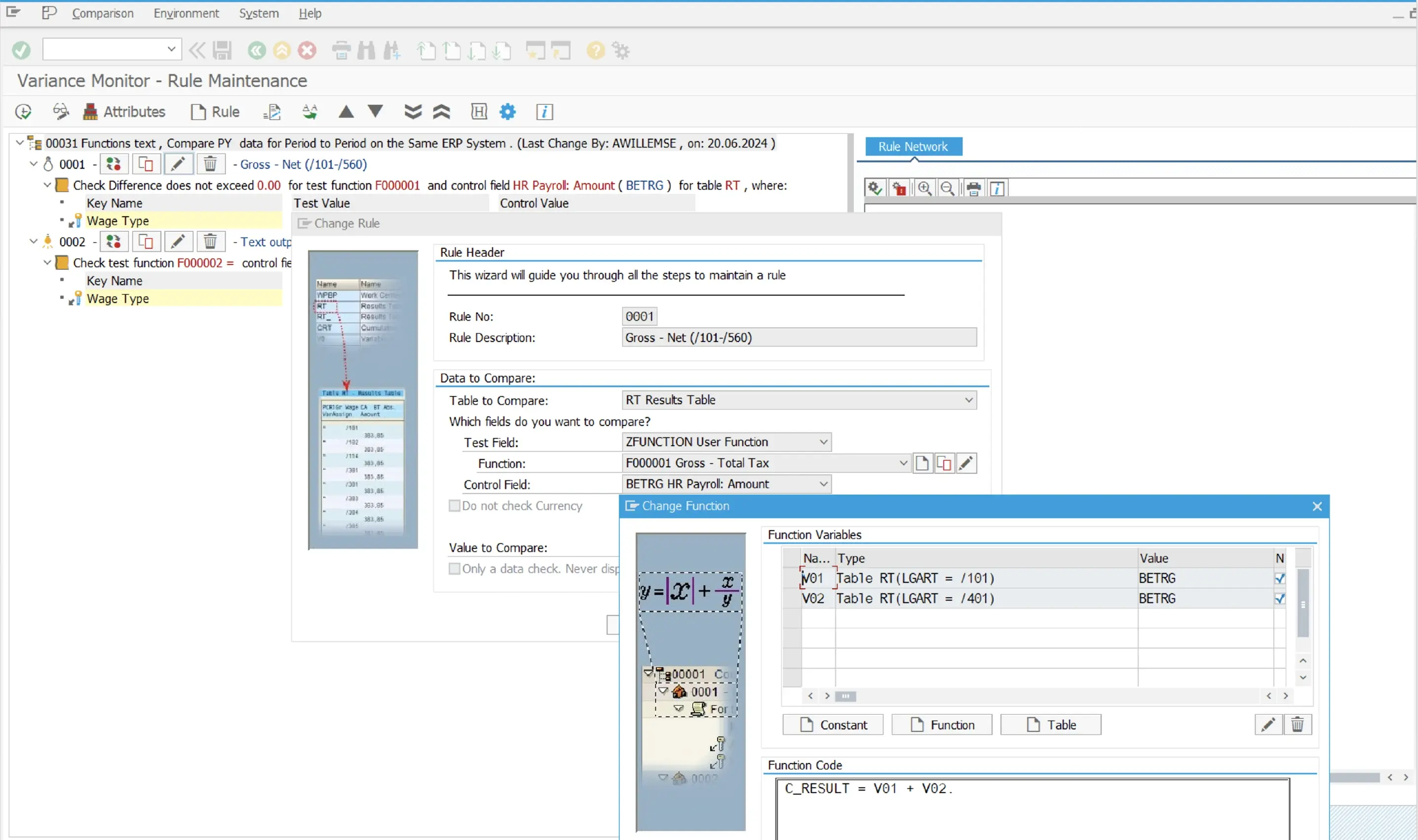Open the Table to Compare dropdown
The image size is (1418, 840).
coord(968,400)
